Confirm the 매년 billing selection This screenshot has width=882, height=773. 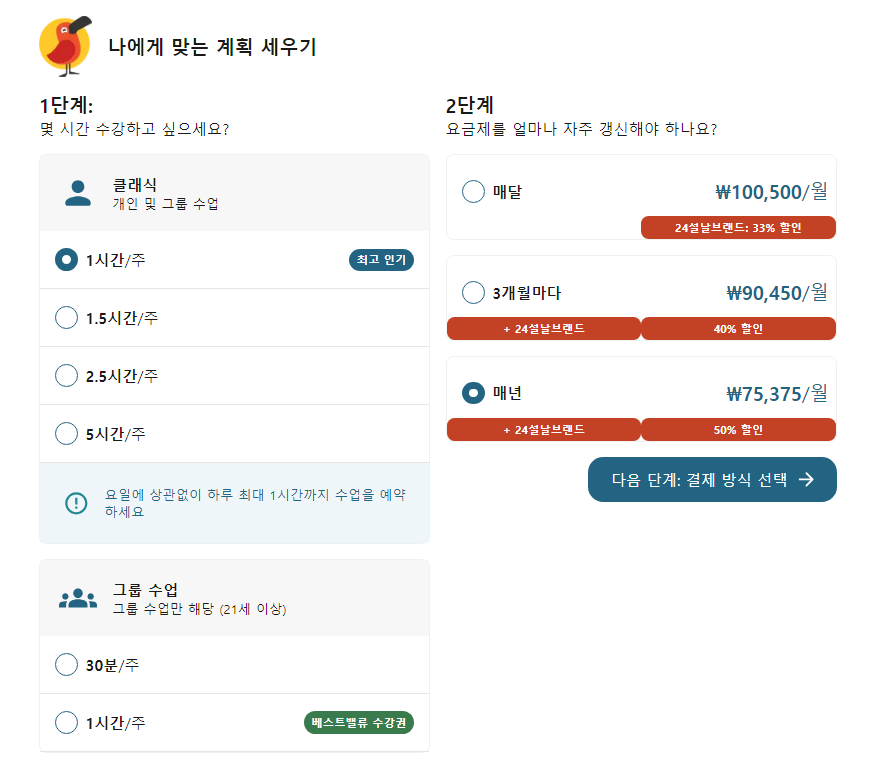click(473, 393)
